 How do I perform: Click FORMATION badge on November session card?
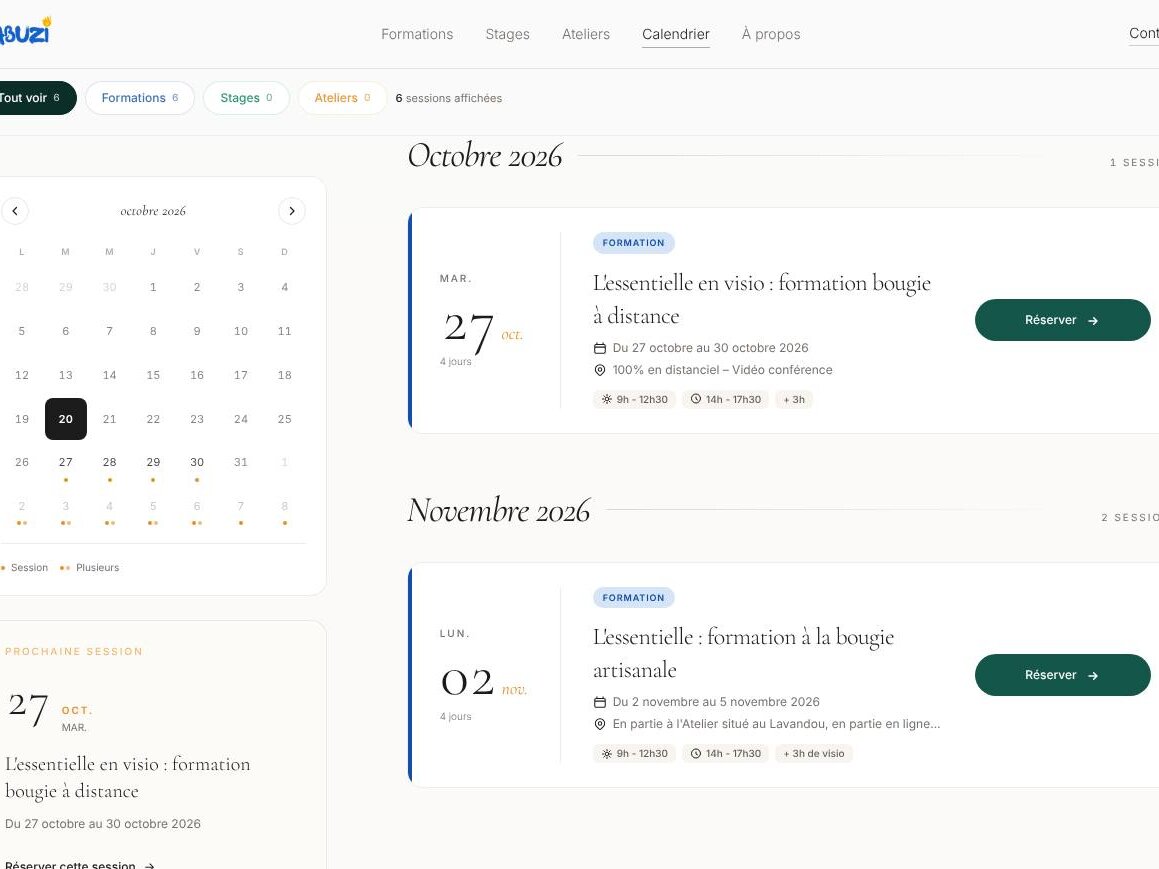point(633,597)
